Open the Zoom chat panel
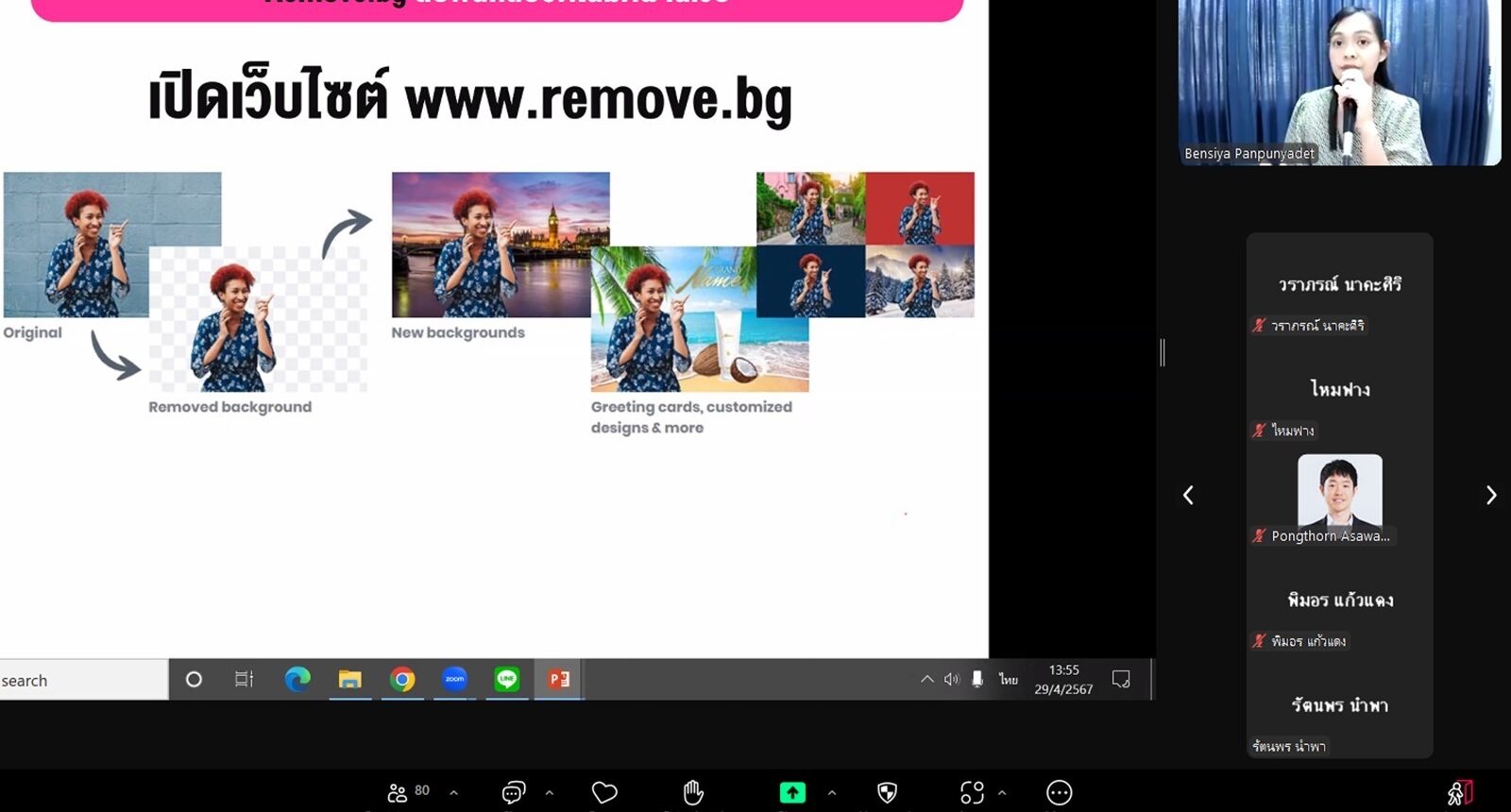 coord(514,792)
